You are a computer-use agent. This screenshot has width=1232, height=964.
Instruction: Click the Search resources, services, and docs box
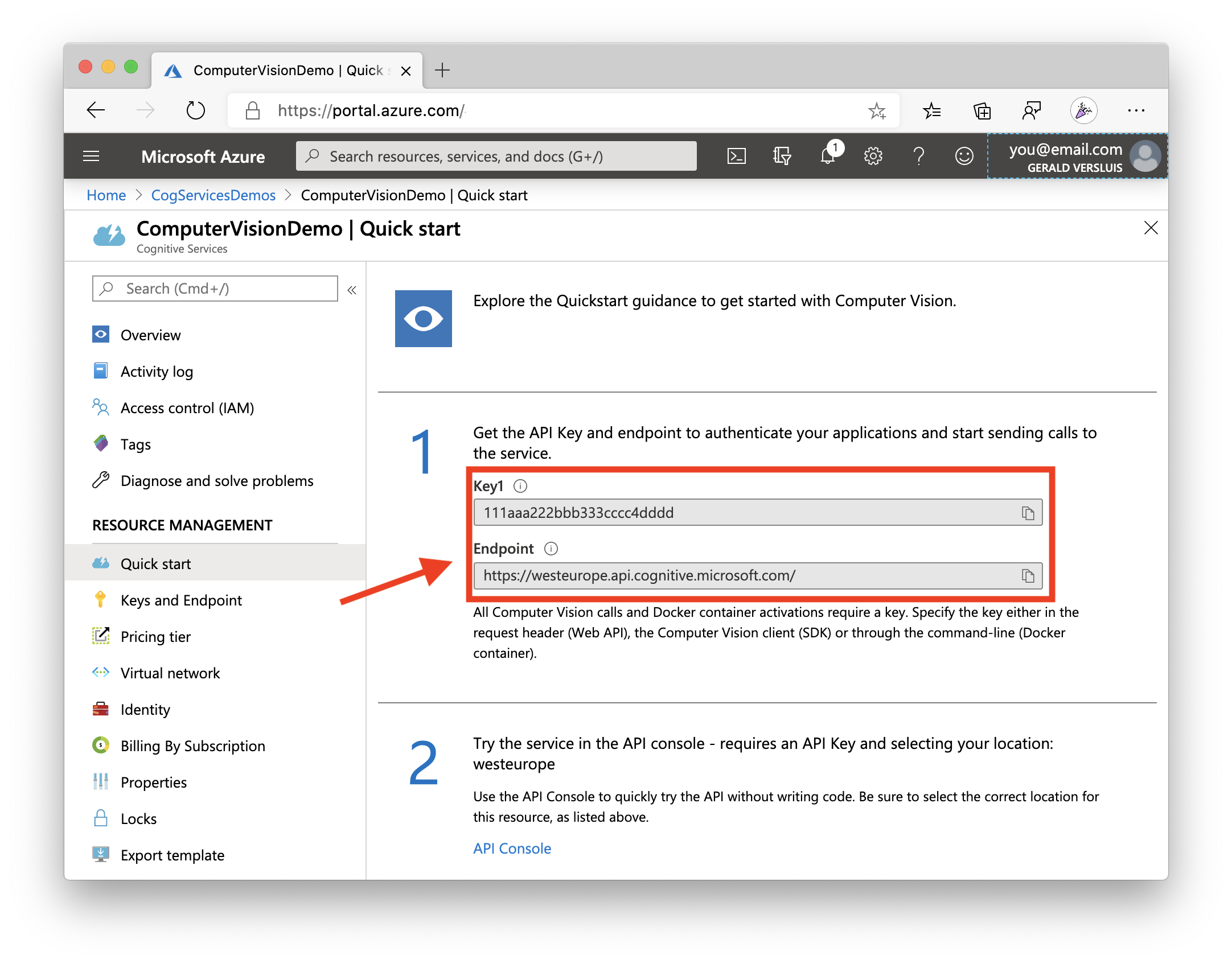496,156
